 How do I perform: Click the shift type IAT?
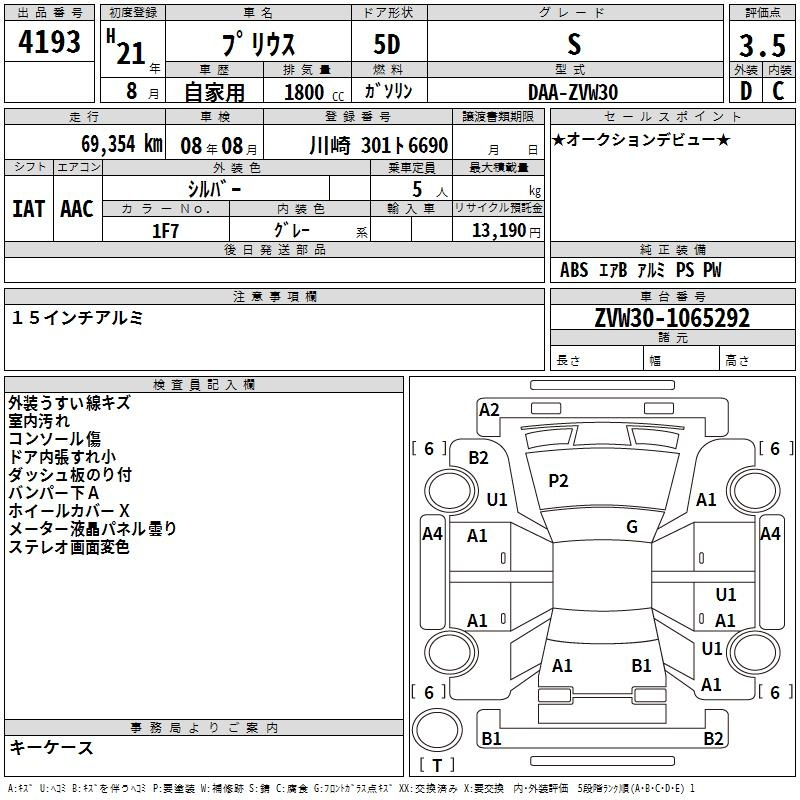(29, 209)
